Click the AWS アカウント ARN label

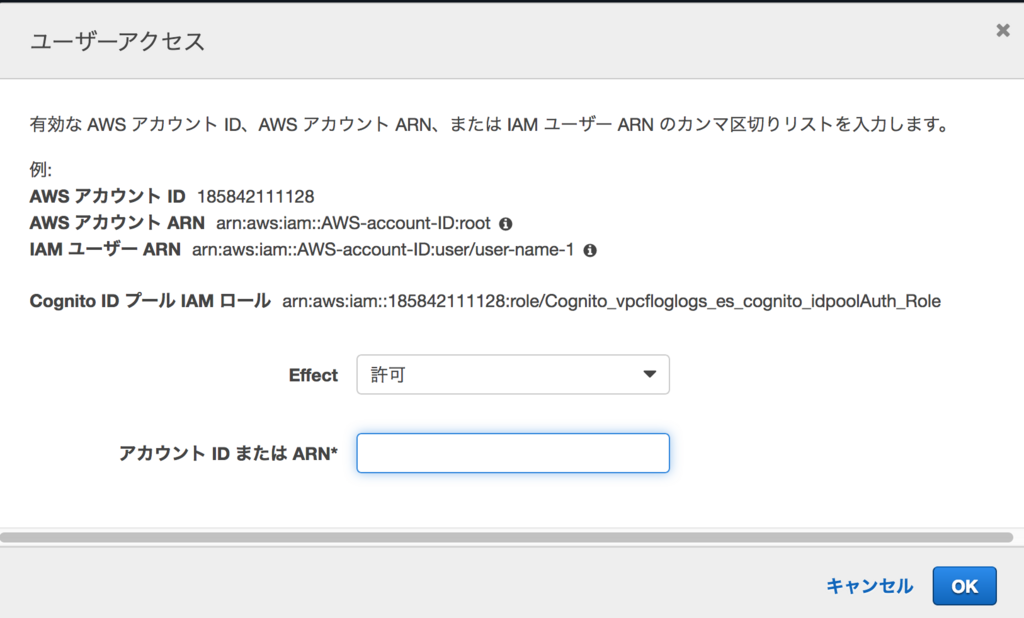(x=118, y=223)
